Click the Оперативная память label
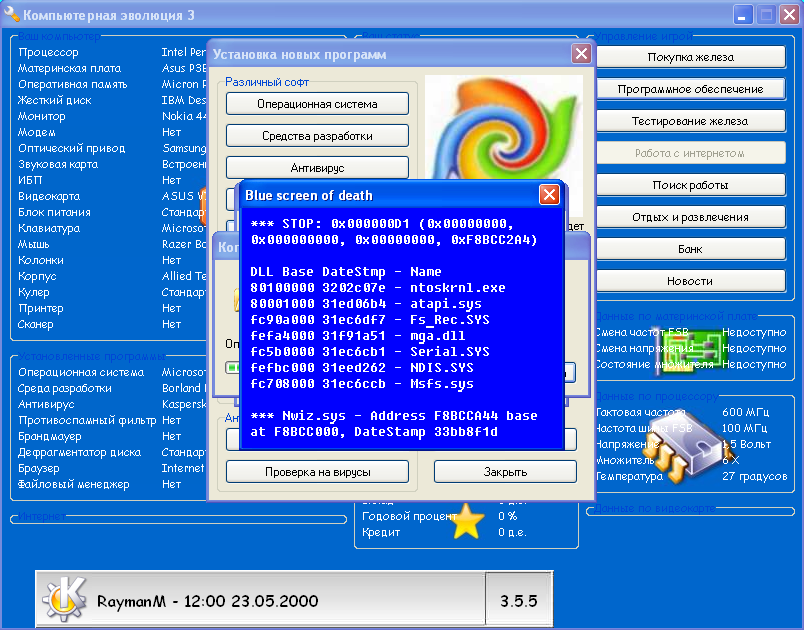This screenshot has width=804, height=630. 72,84
